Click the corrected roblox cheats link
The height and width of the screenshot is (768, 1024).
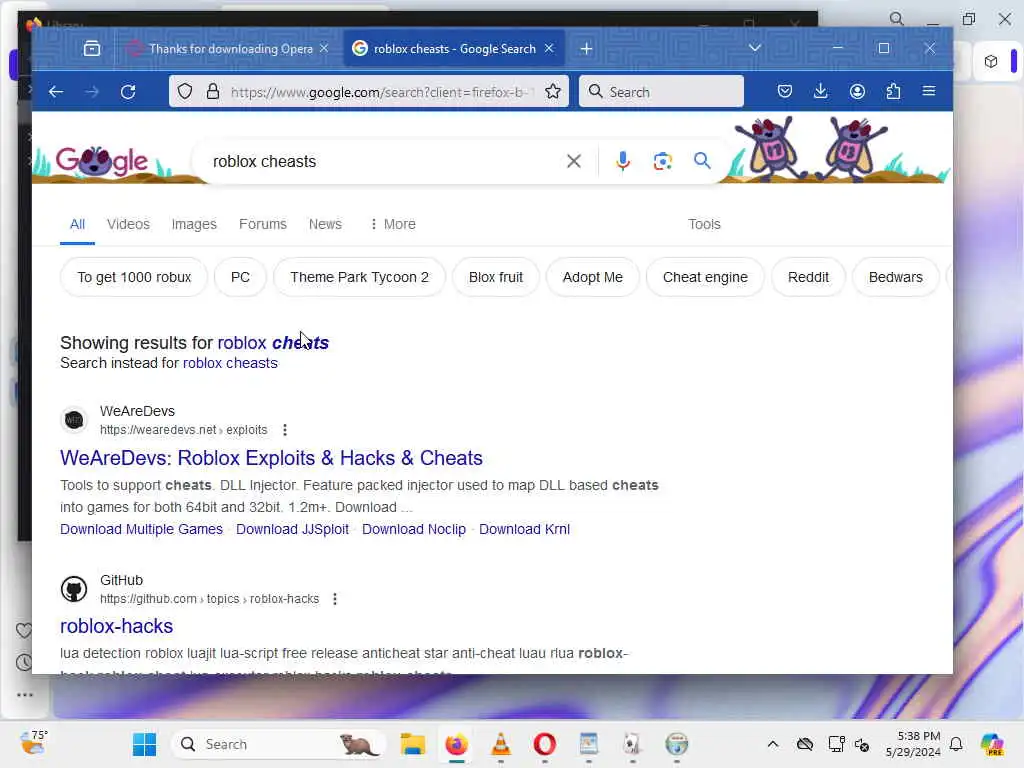pos(273,342)
